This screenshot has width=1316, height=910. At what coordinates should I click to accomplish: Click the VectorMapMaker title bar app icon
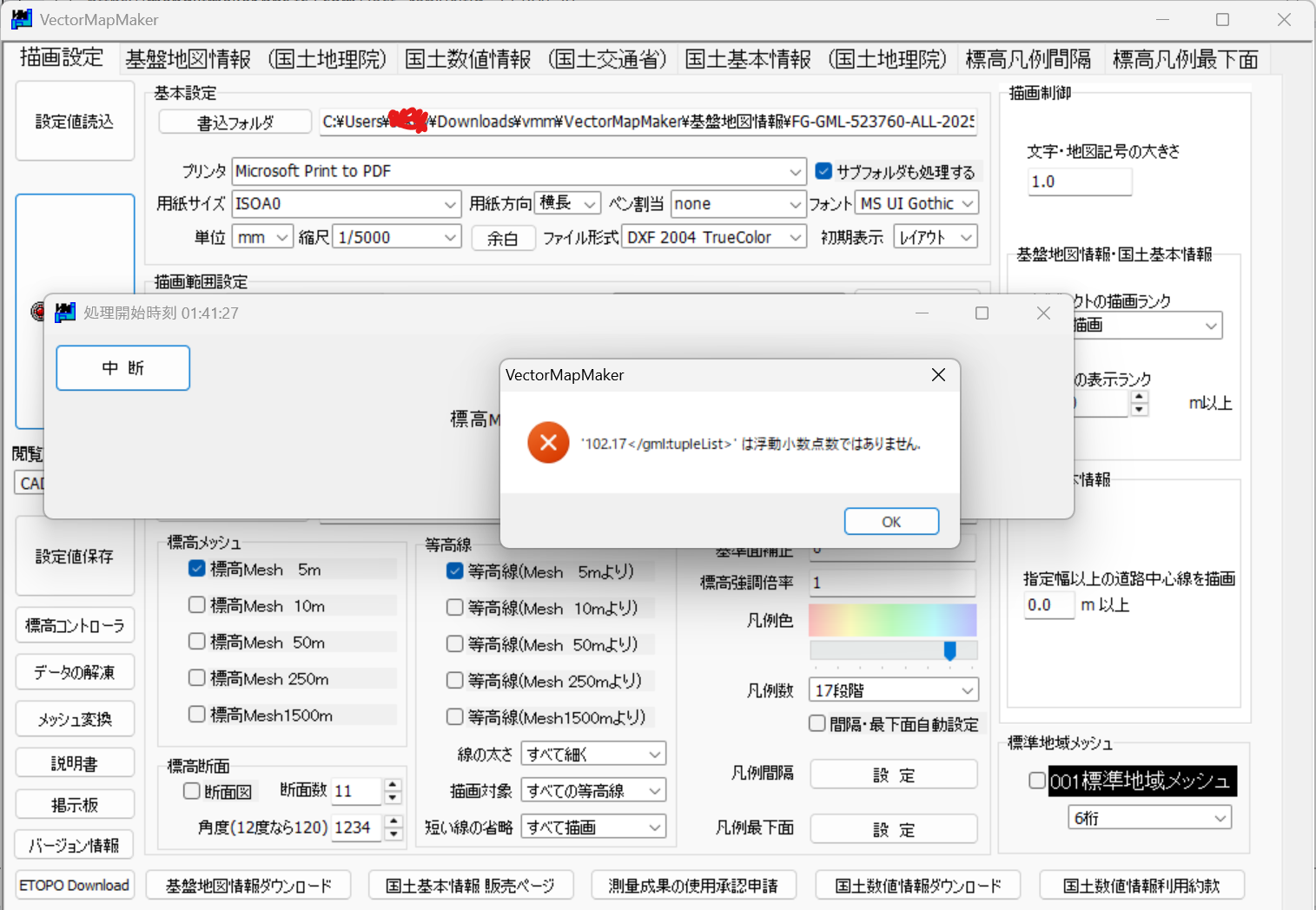click(22, 19)
